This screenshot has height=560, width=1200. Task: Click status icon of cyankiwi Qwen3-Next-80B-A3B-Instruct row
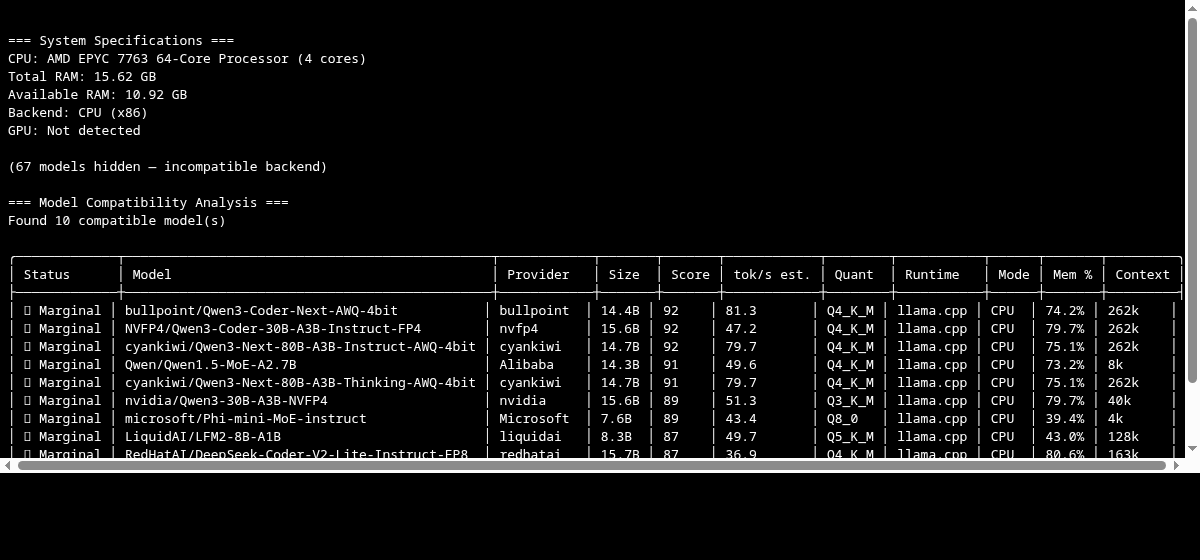point(28,347)
